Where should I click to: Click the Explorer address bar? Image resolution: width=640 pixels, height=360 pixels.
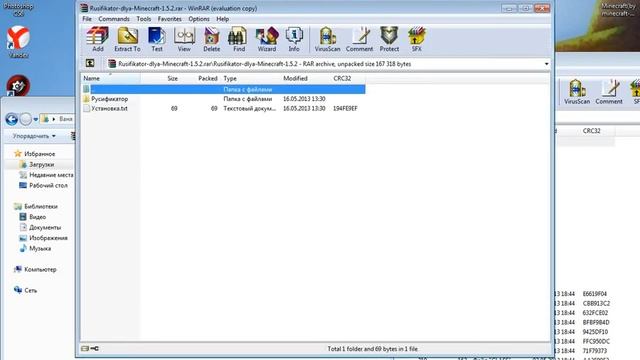(57, 119)
